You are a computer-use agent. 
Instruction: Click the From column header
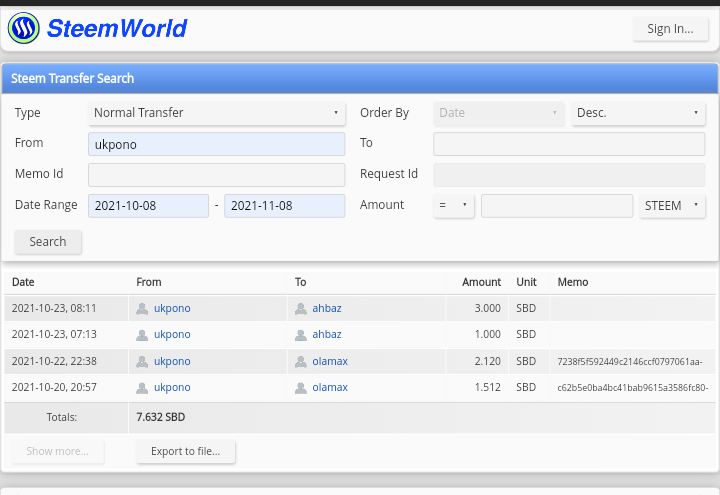(149, 282)
